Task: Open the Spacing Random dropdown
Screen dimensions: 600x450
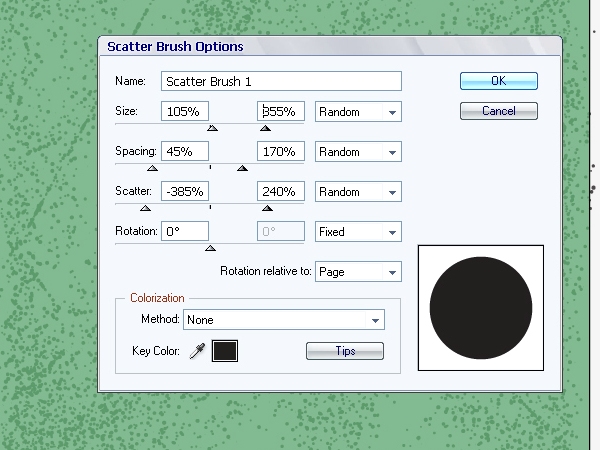Action: 358,152
